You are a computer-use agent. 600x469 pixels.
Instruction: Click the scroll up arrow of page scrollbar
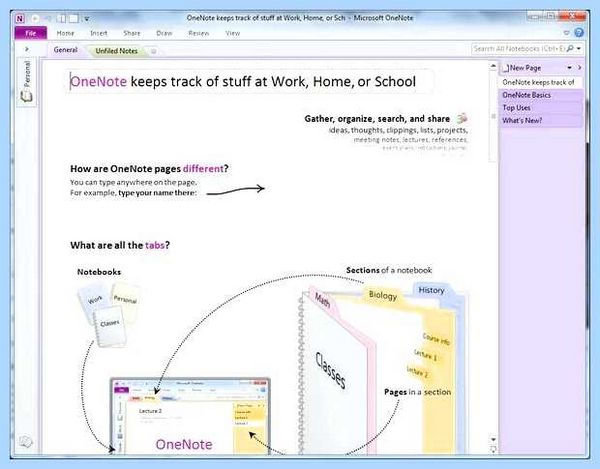(x=493, y=67)
